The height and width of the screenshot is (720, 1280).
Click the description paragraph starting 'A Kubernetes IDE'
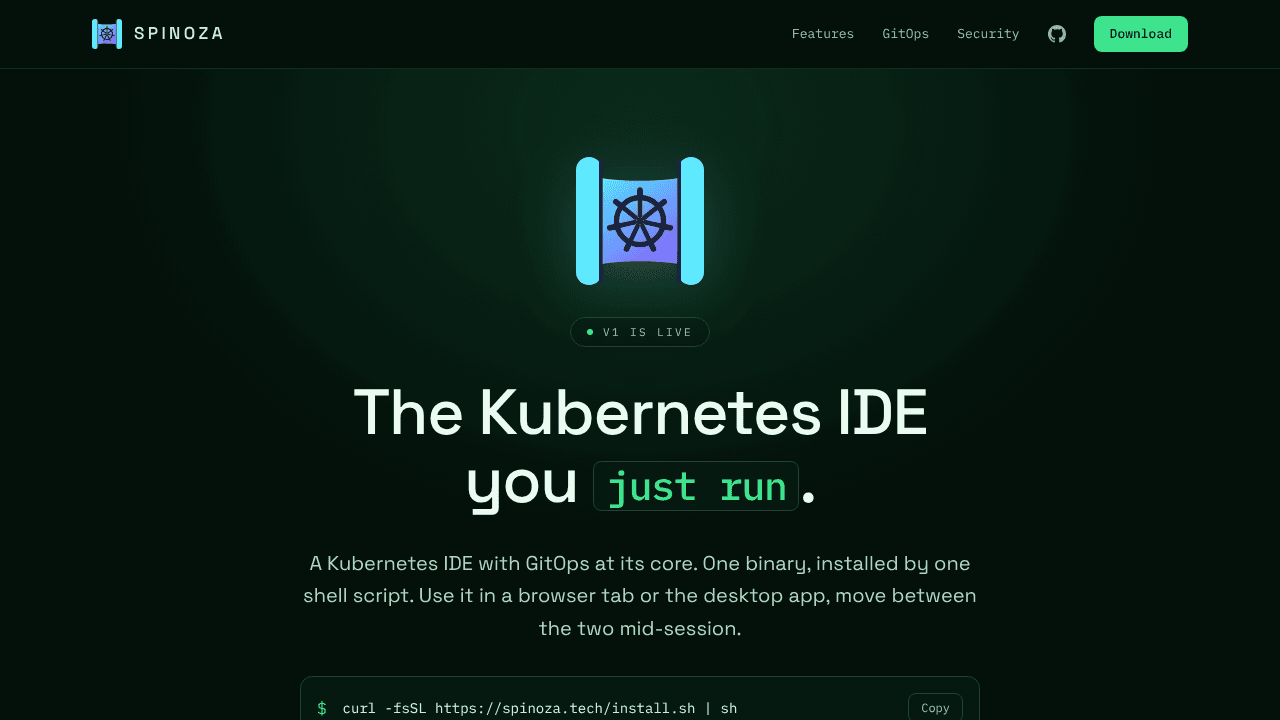coord(640,596)
